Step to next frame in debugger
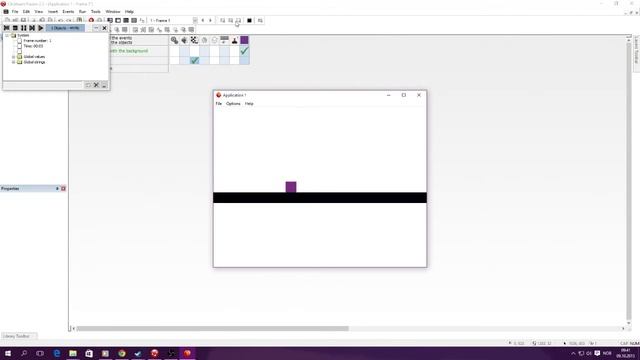Viewport: 640px width, 360px height. (x=32, y=28)
